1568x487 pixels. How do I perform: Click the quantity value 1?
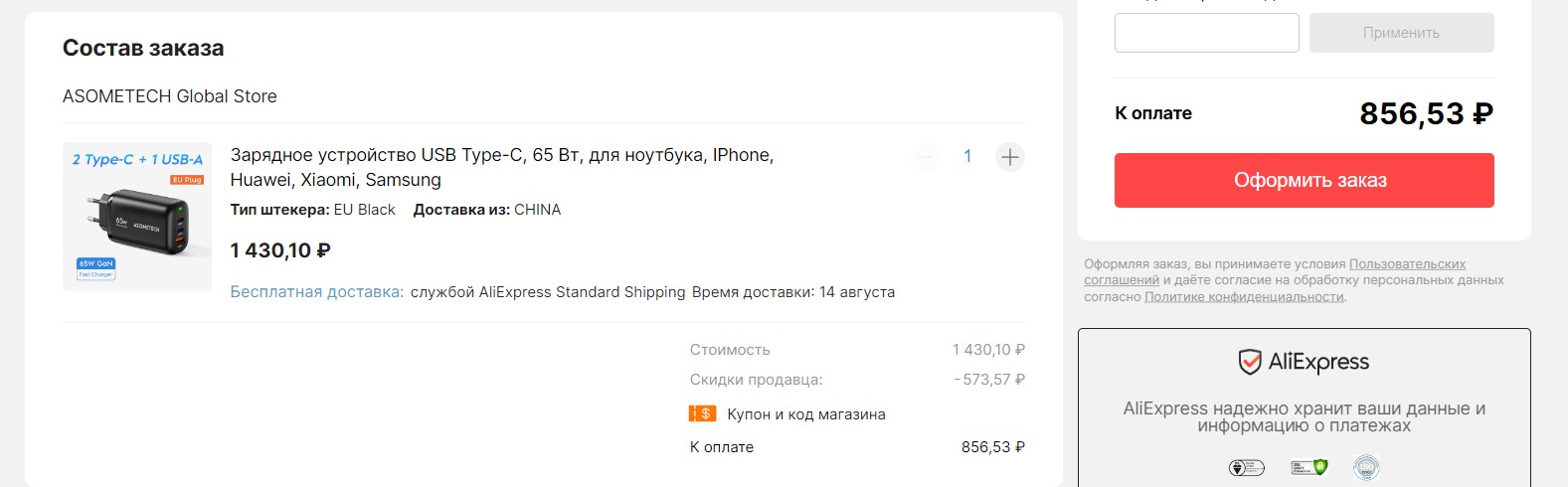[967, 157]
